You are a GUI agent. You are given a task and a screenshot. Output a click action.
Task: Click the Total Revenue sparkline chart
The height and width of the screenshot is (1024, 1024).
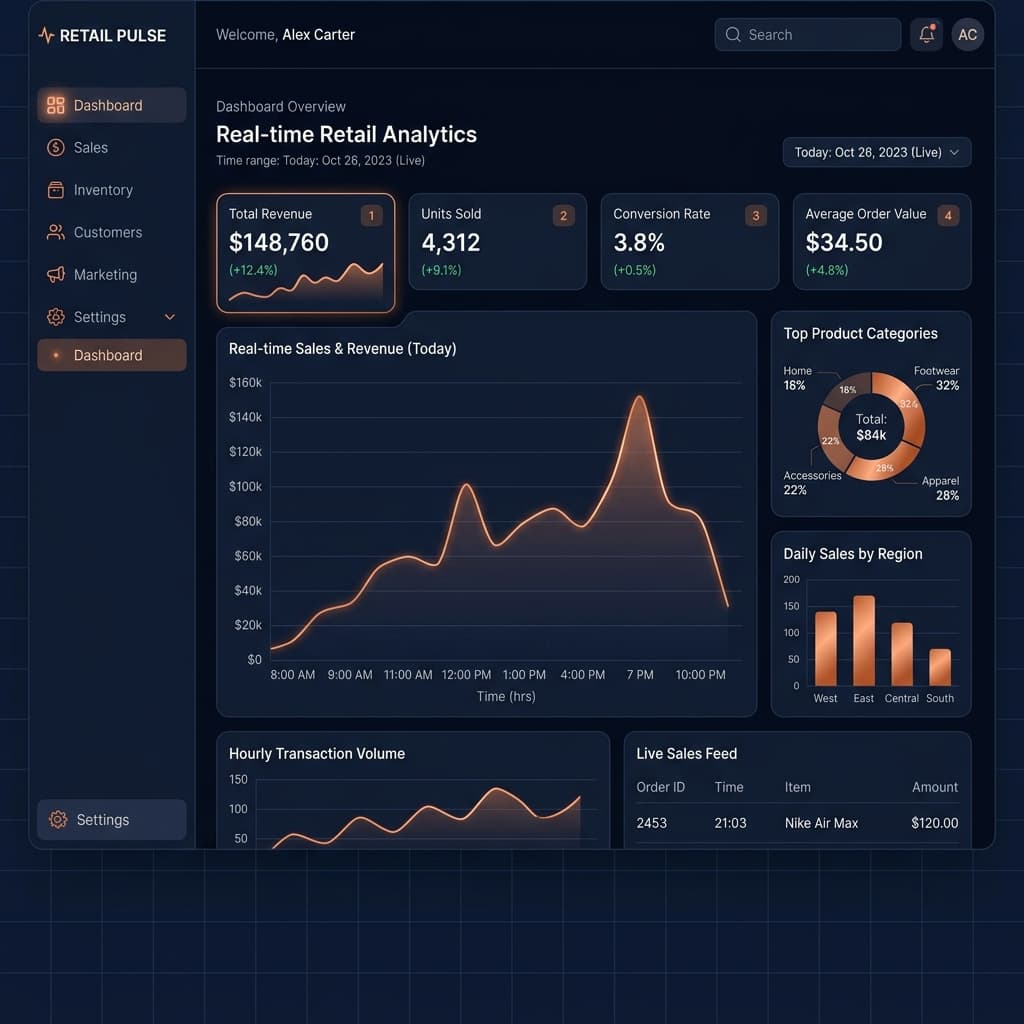pos(306,282)
